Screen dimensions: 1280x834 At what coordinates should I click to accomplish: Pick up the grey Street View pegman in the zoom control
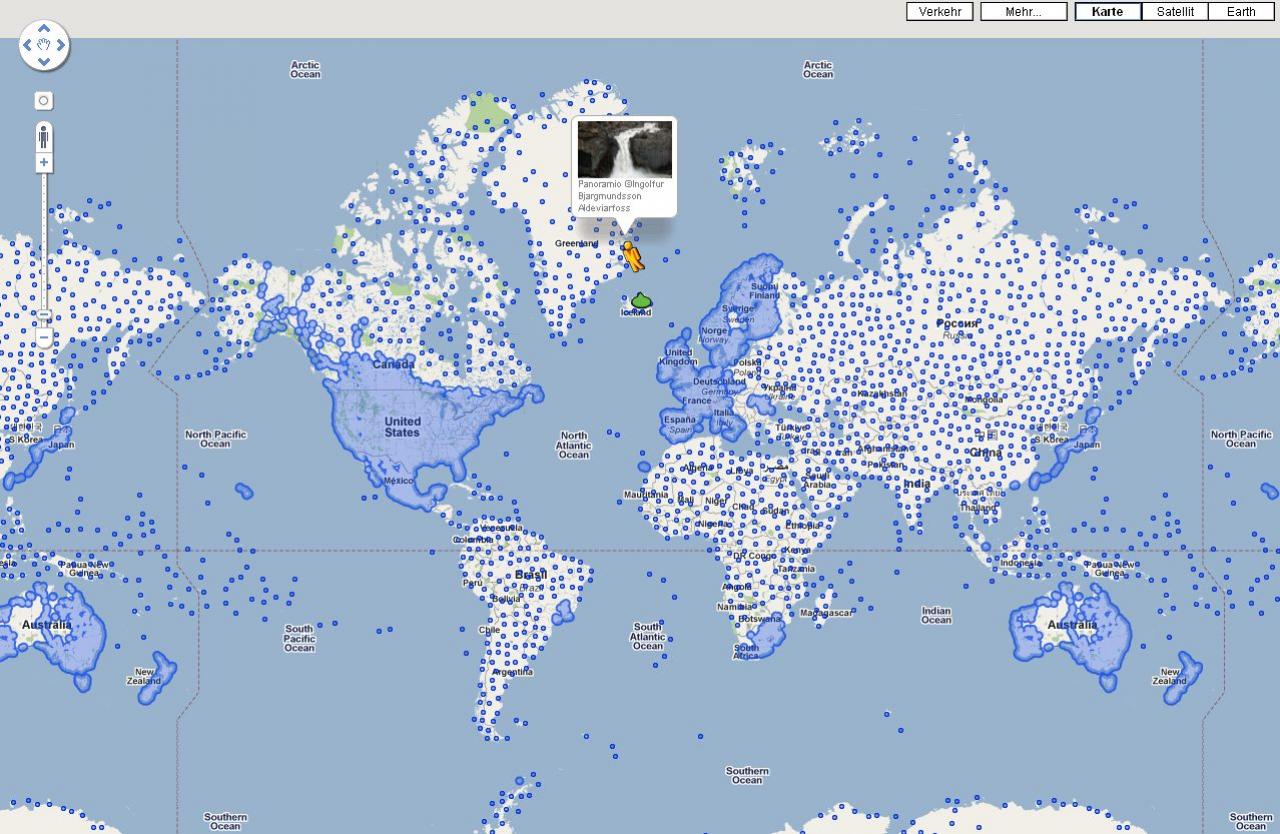click(44, 136)
